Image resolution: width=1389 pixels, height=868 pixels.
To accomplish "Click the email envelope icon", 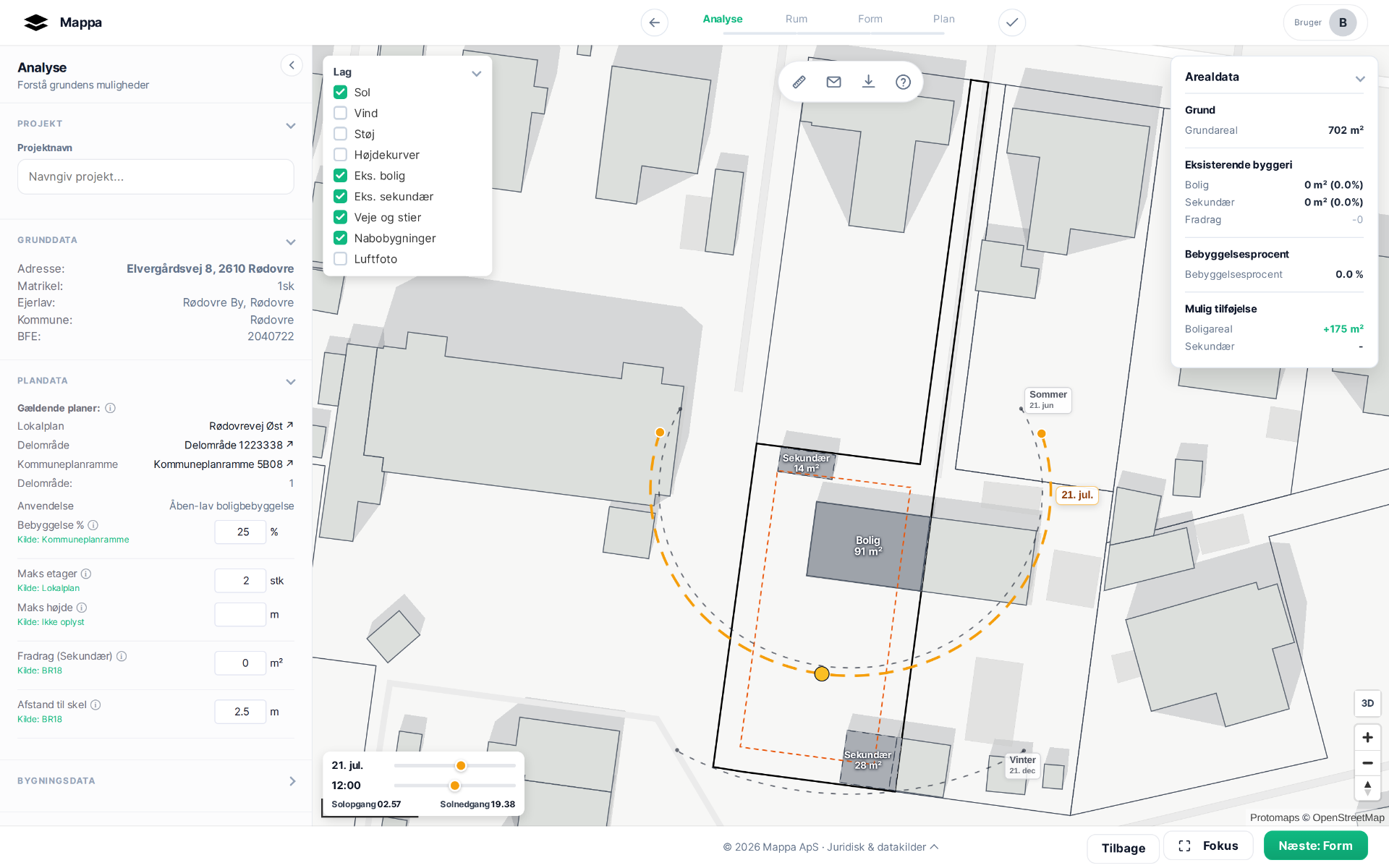I will [833, 82].
